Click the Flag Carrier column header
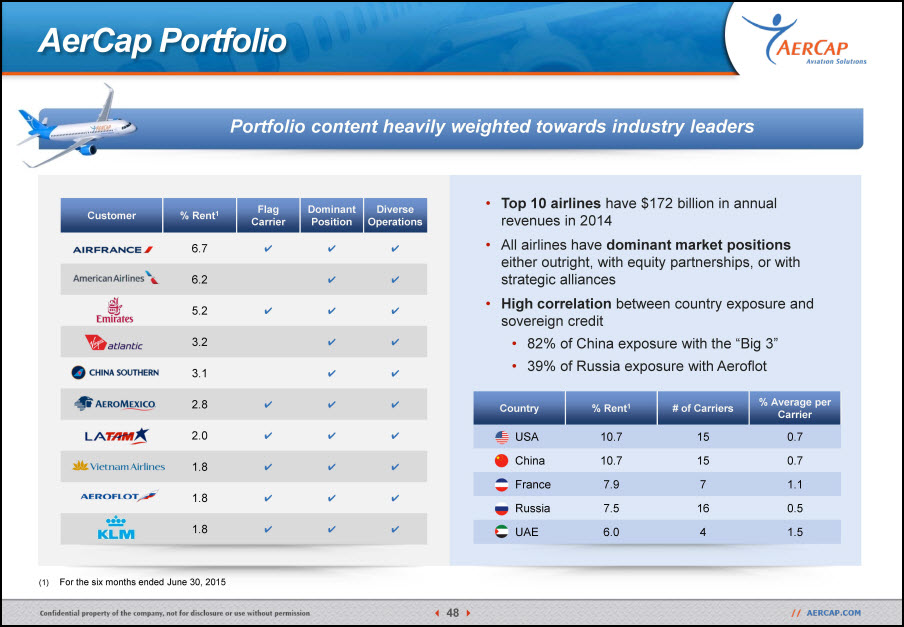 268,216
